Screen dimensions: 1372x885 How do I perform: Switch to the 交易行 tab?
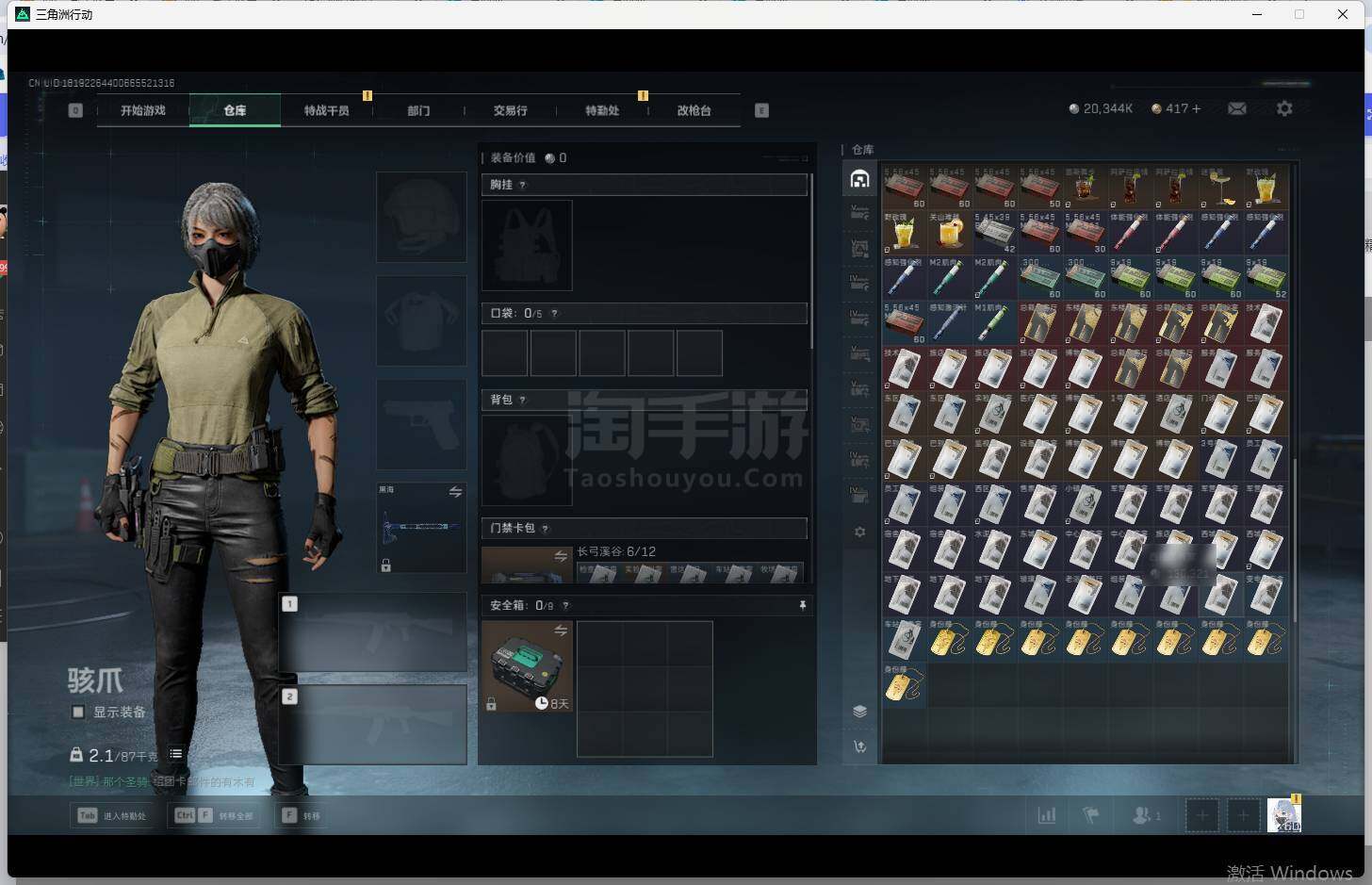click(510, 110)
